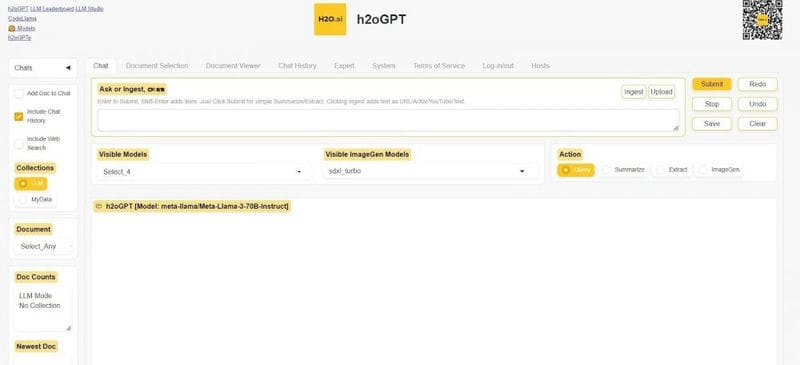Image resolution: width=800 pixels, height=365 pixels.
Task: Click the Submit button
Action: click(x=712, y=84)
